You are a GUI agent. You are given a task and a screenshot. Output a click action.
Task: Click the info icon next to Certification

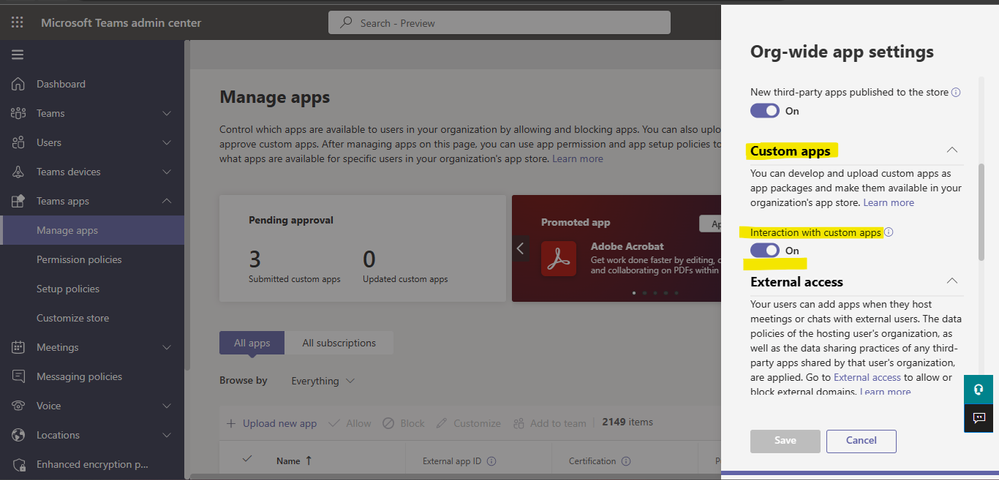point(626,462)
